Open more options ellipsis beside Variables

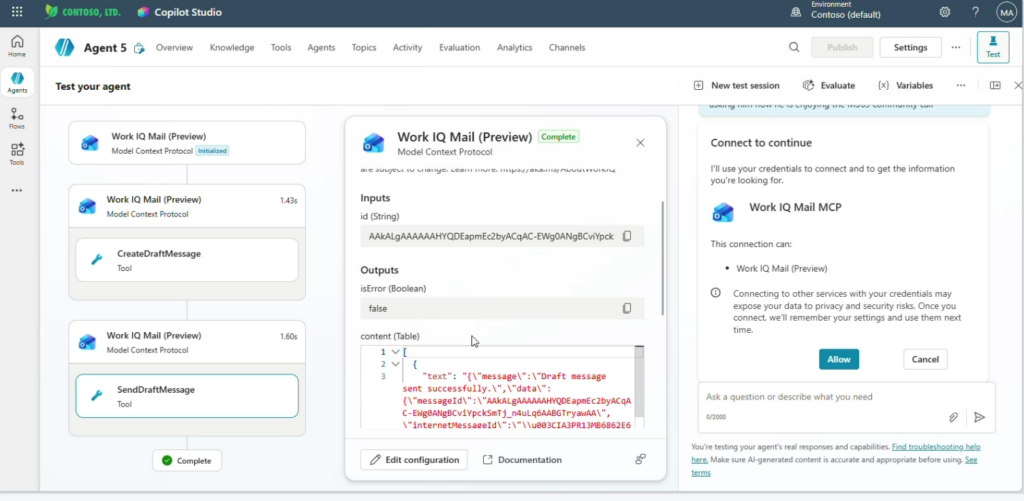[x=961, y=86]
